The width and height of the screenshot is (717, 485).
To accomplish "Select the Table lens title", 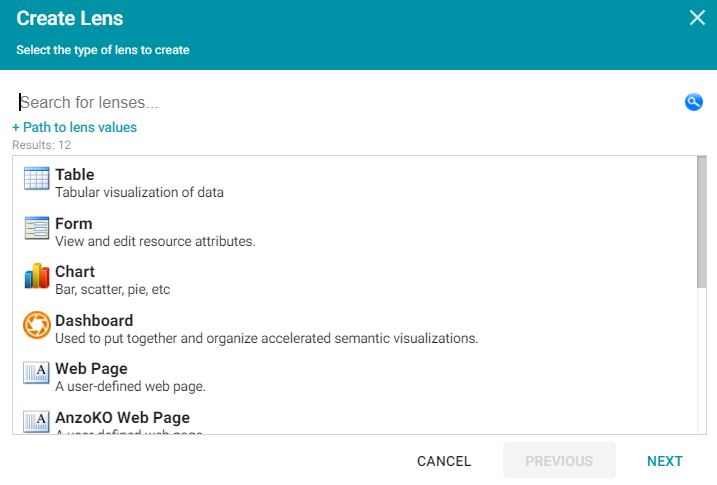I will (75, 175).
